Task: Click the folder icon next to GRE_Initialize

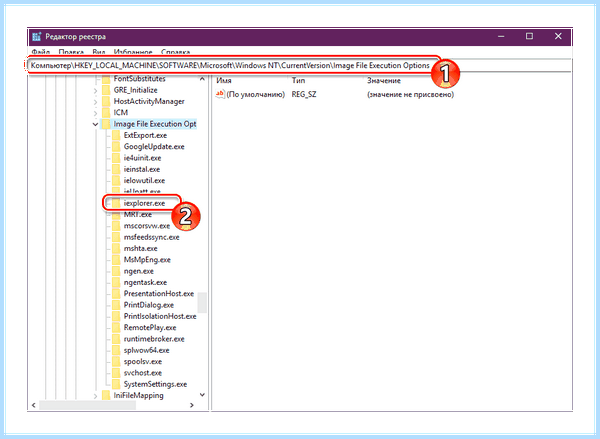Action: pos(106,90)
